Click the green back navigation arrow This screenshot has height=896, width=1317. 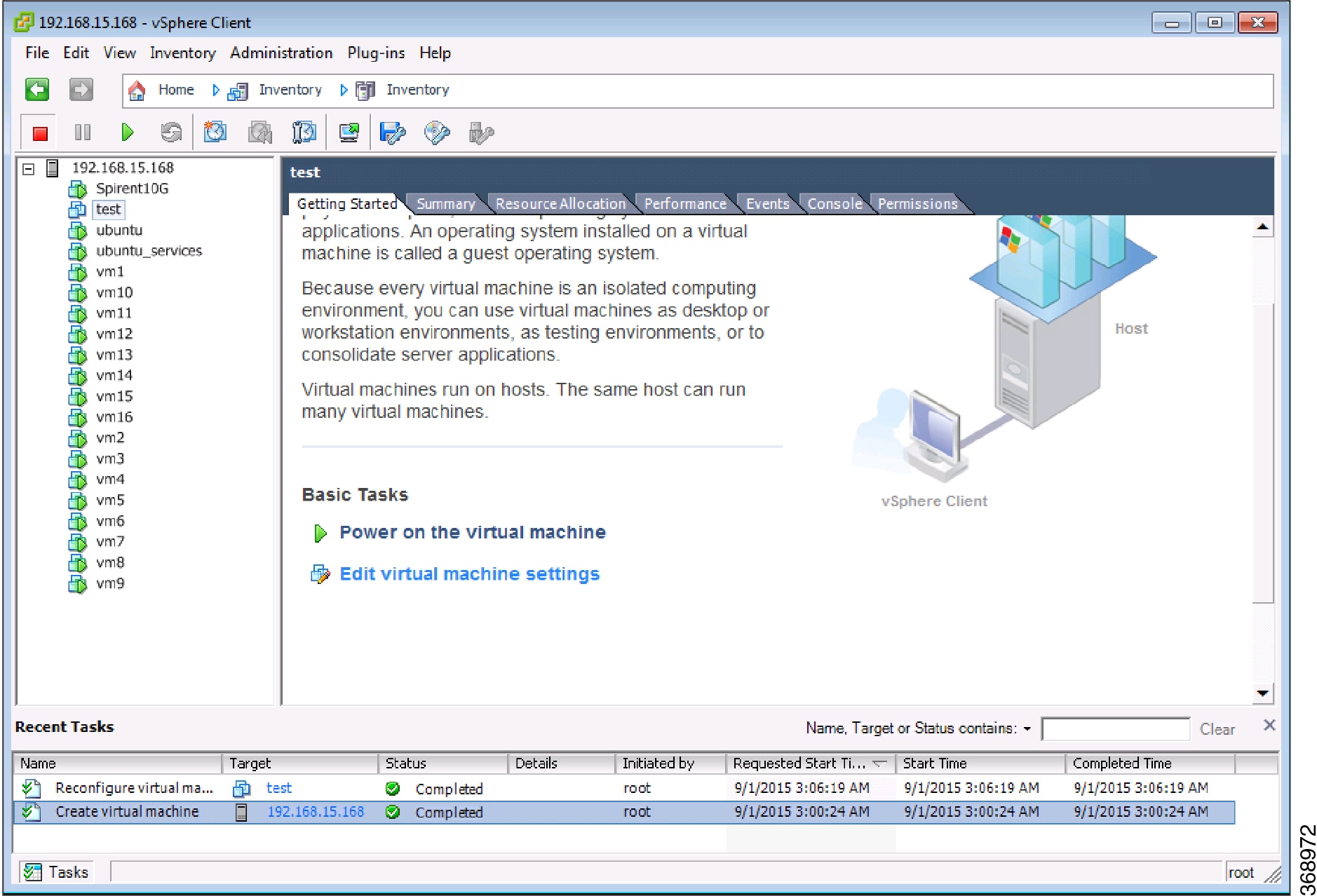(37, 90)
